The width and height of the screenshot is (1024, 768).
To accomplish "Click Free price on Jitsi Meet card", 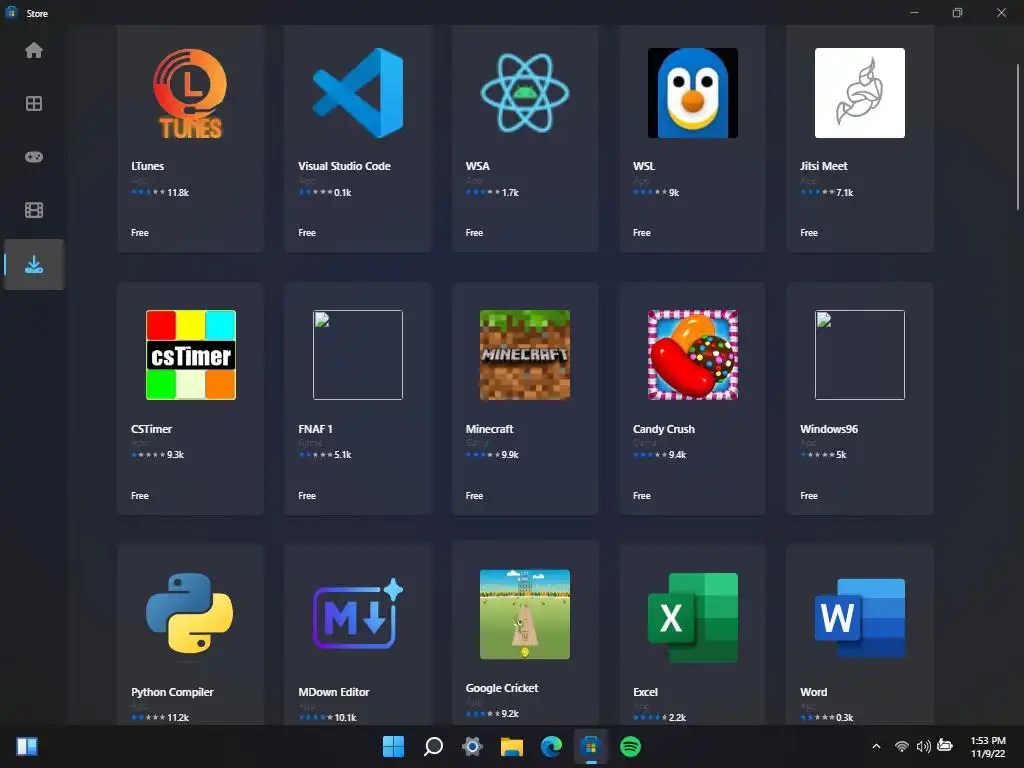I will pos(808,232).
